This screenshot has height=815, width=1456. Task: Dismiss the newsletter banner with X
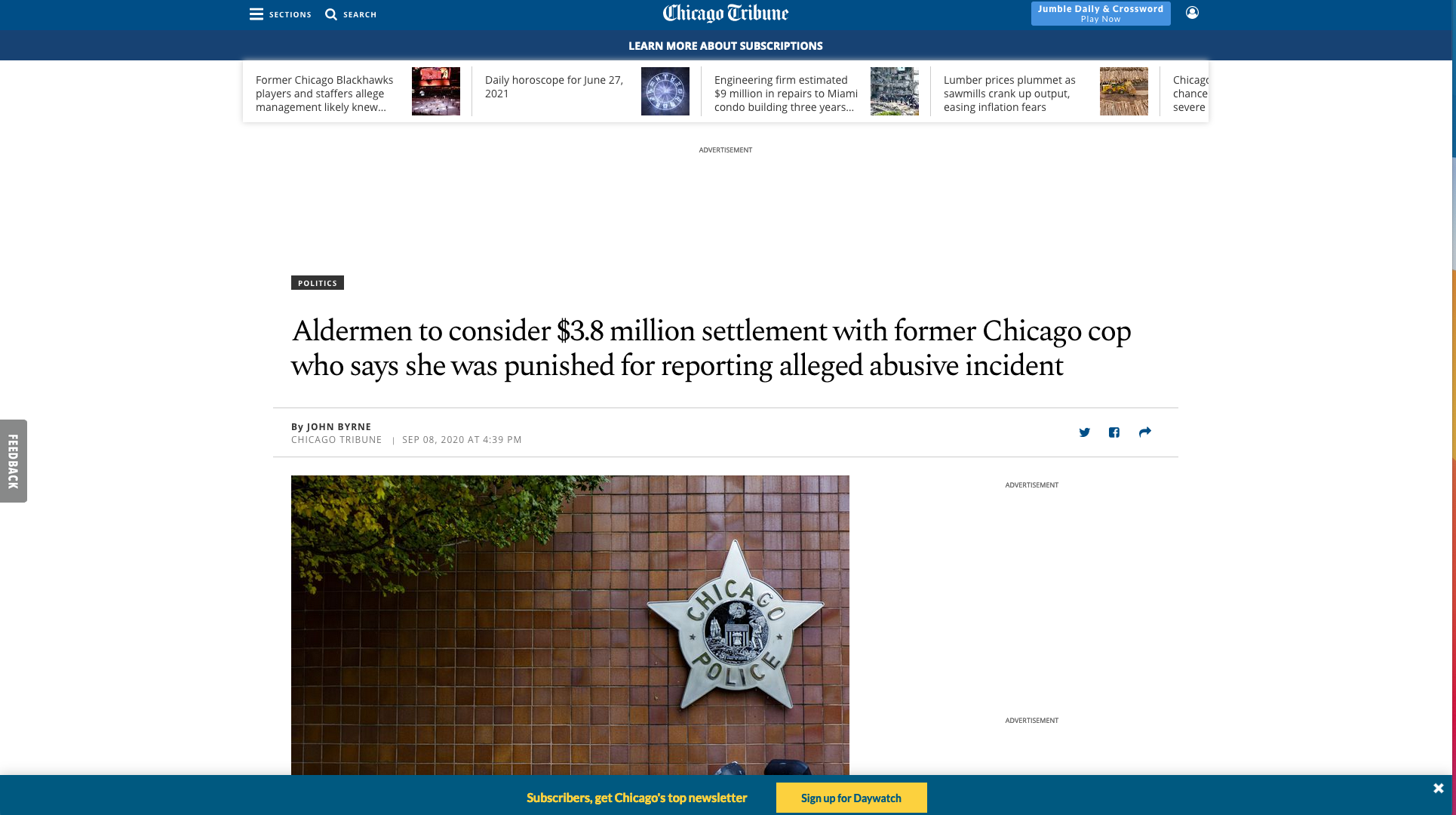(x=1438, y=789)
